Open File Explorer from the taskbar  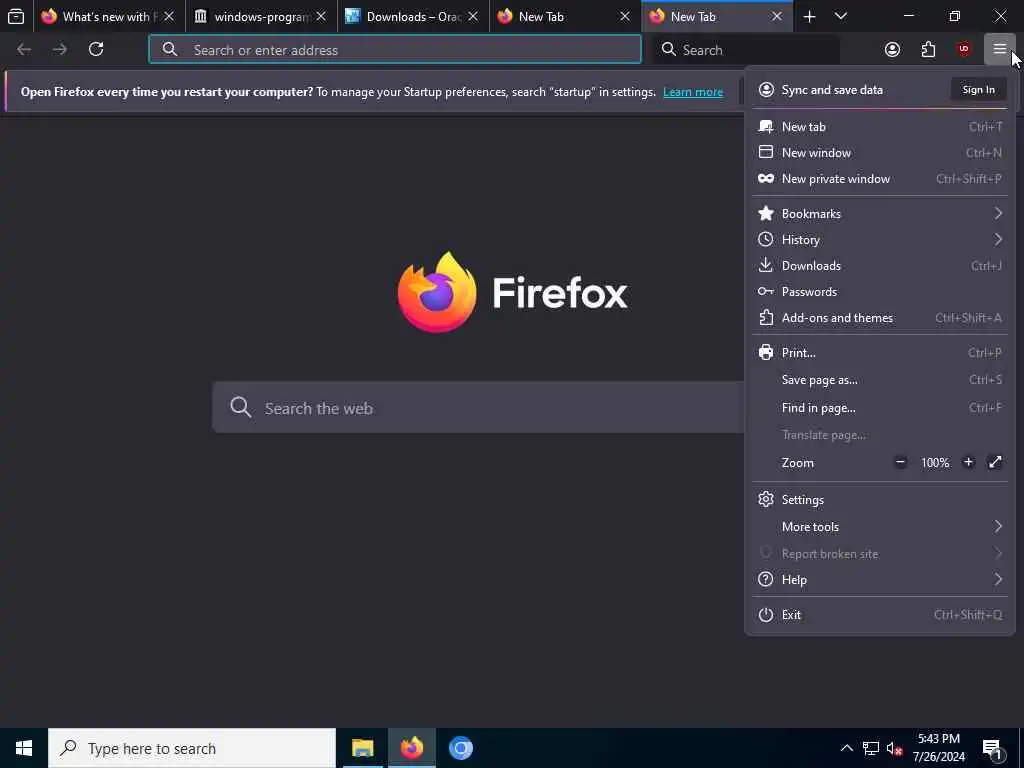tap(362, 748)
